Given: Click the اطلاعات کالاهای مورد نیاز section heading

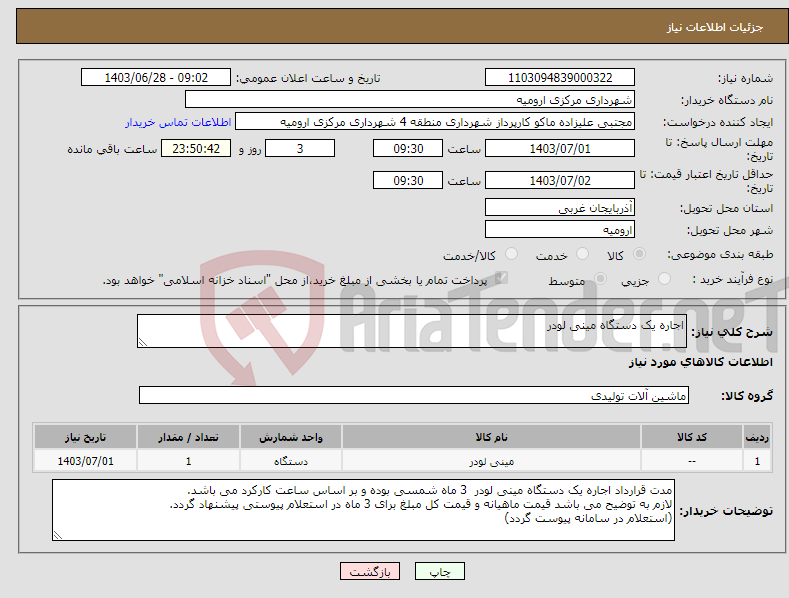Looking at the screenshot, I should click(x=700, y=362).
